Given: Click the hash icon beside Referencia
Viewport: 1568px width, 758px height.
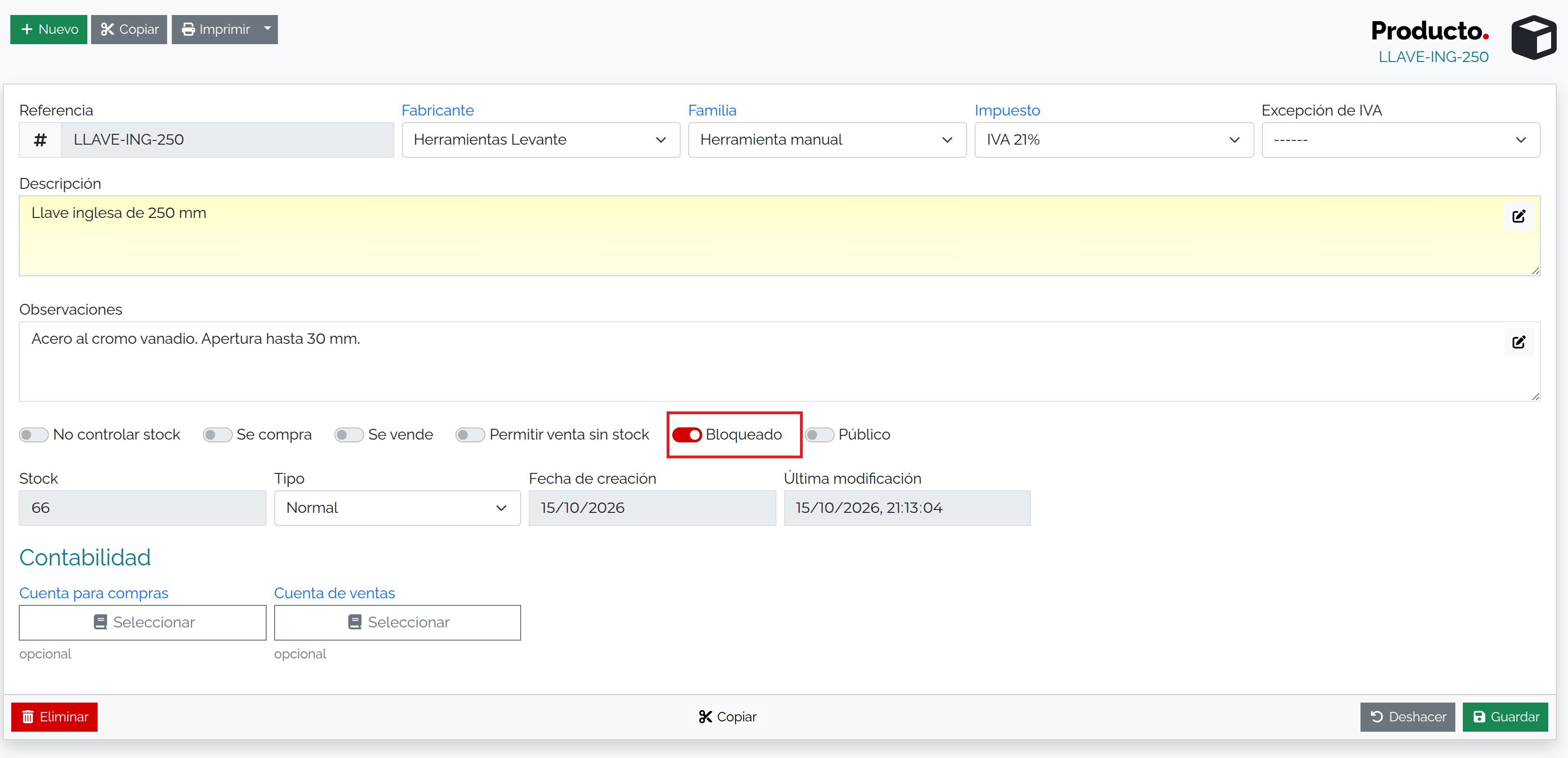Looking at the screenshot, I should [x=40, y=140].
